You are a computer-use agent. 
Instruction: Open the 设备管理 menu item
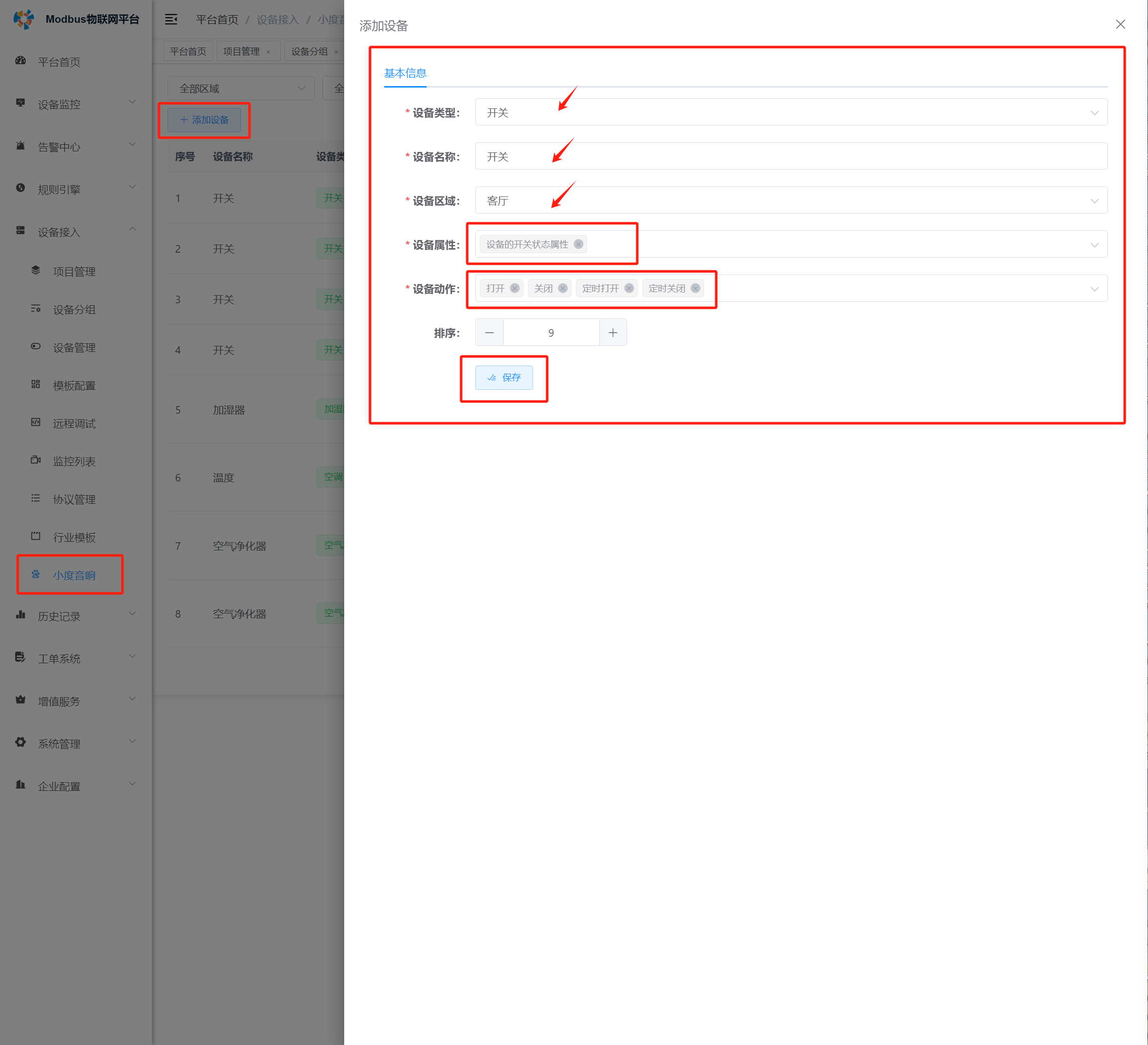coord(74,347)
